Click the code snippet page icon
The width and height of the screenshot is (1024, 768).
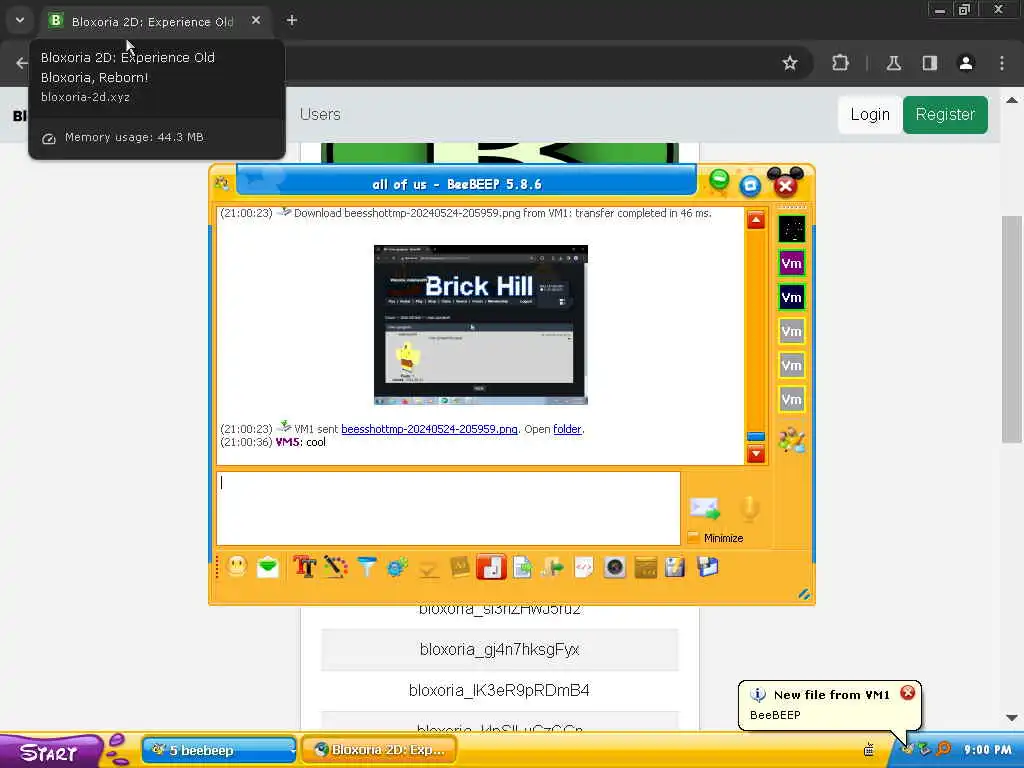[x=583, y=566]
